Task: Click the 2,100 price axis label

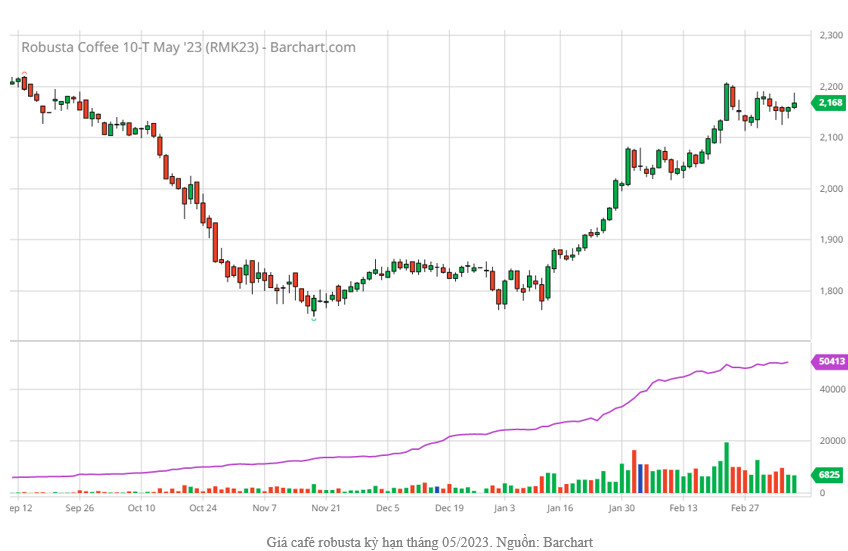Action: click(831, 137)
